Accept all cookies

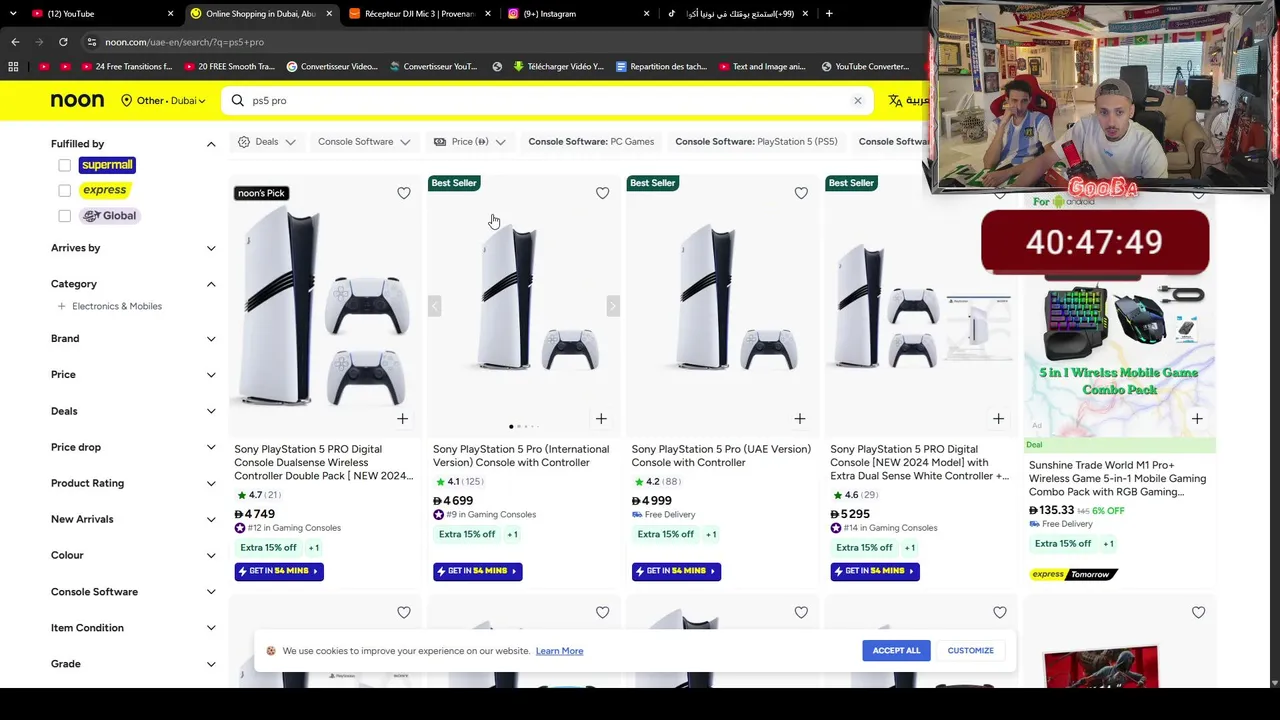pos(896,651)
